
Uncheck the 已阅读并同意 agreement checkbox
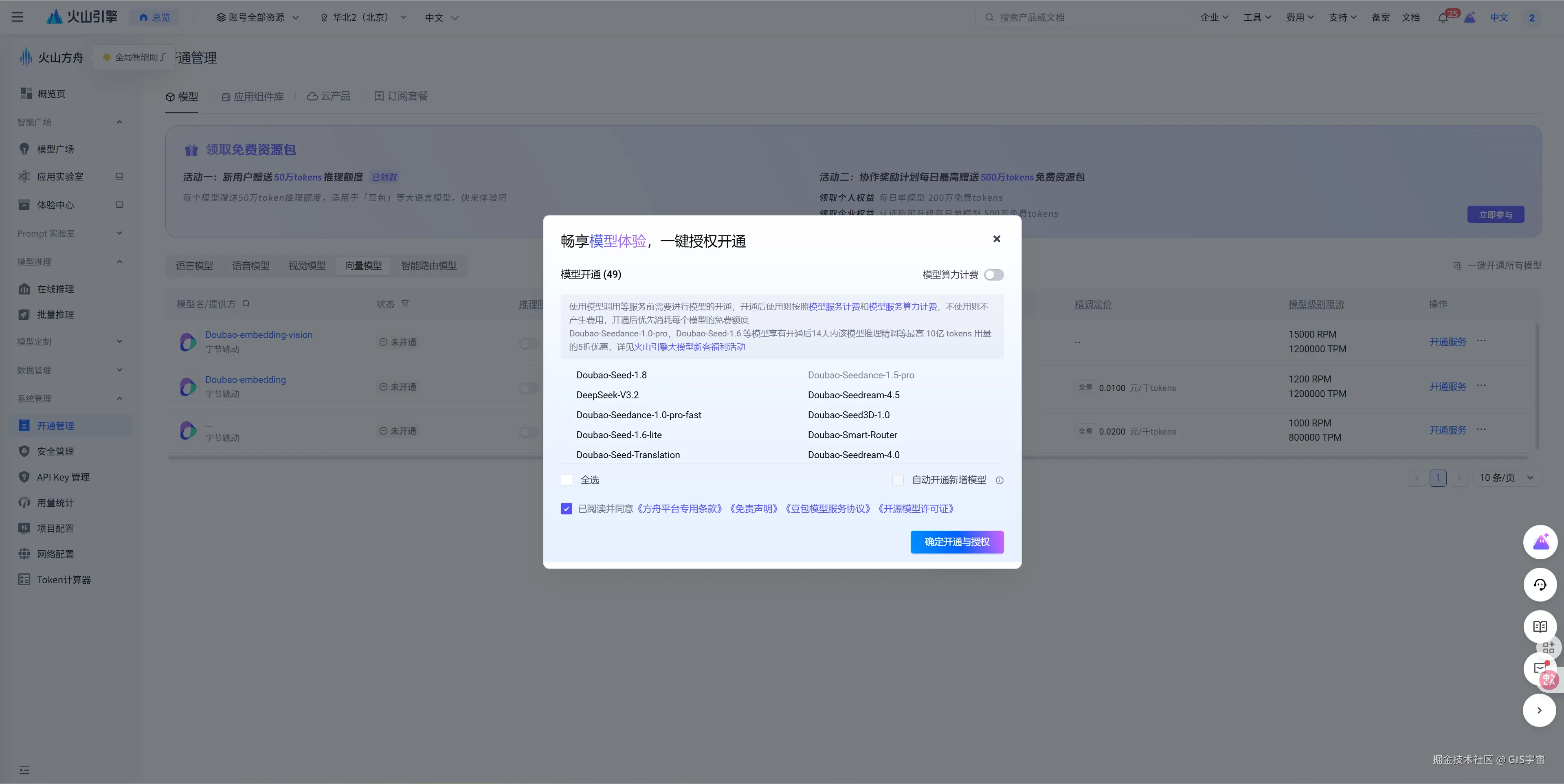pyautogui.click(x=567, y=509)
